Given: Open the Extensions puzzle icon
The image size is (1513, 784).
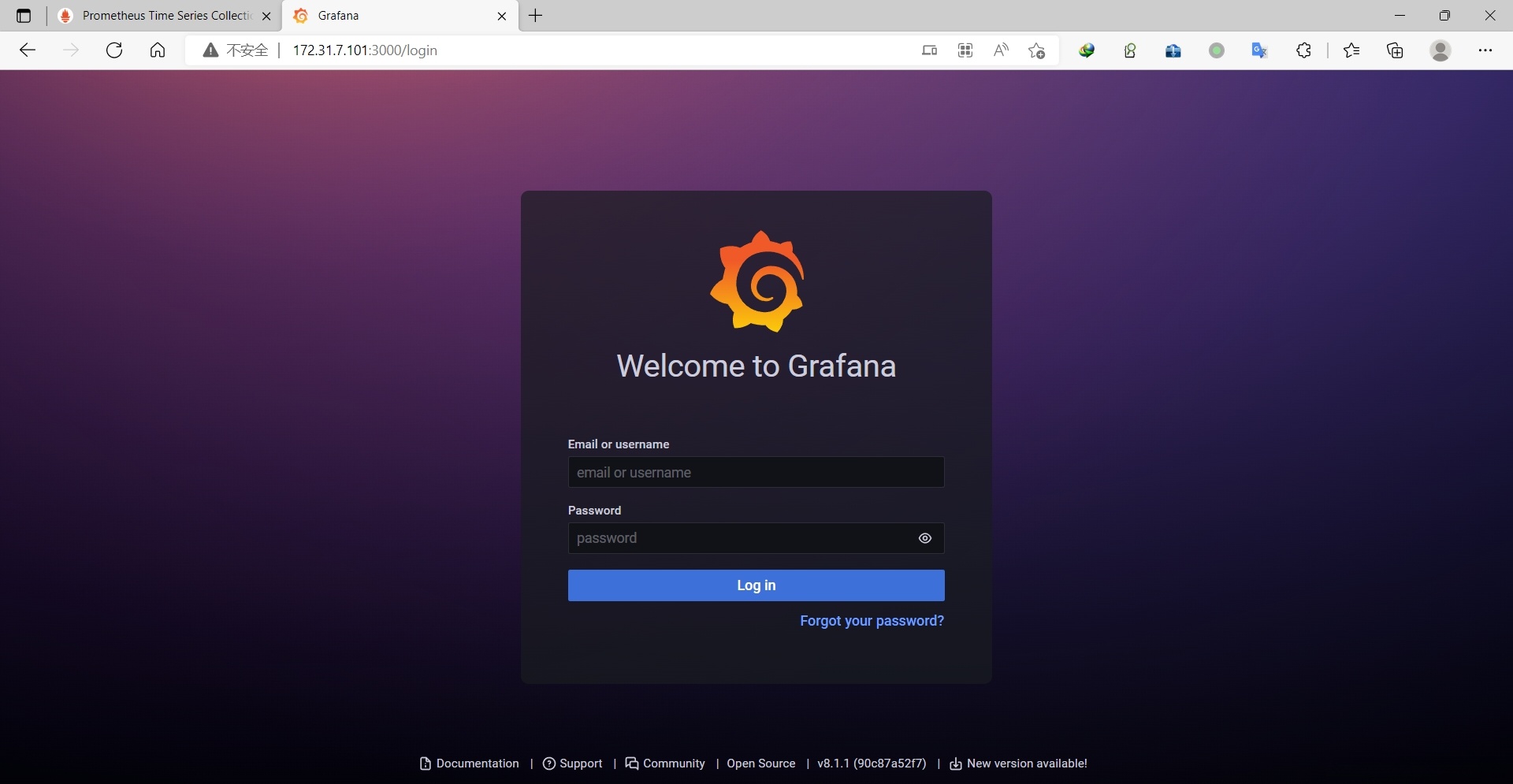Looking at the screenshot, I should (x=1304, y=50).
